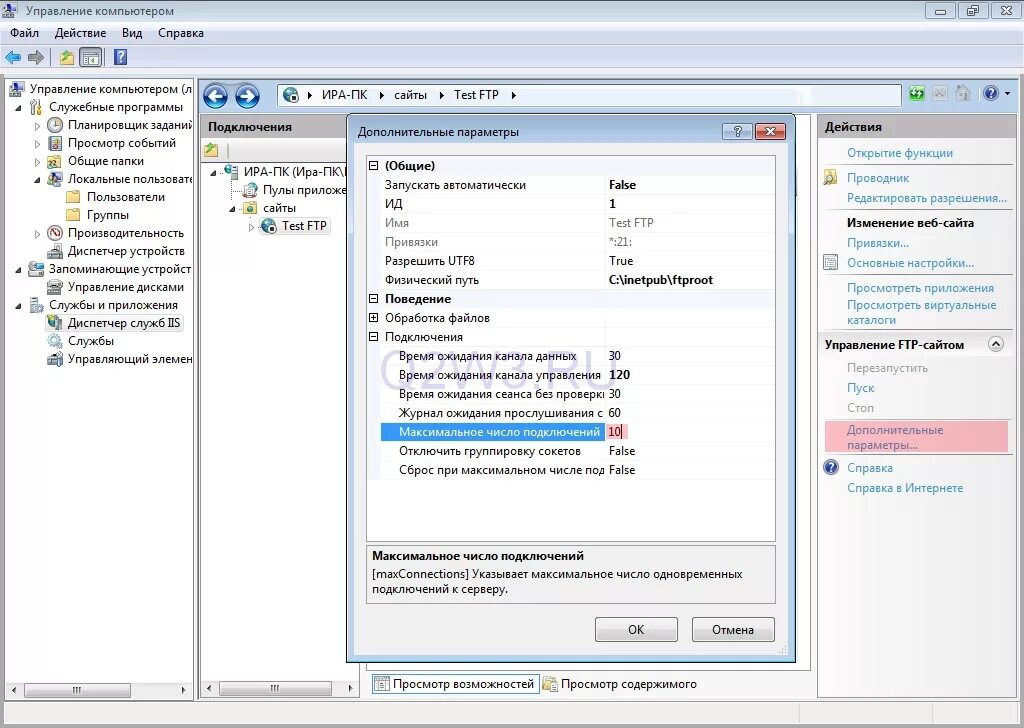
Task: Collapse the Управление FTP-сайтом actions section
Action: click(x=995, y=344)
